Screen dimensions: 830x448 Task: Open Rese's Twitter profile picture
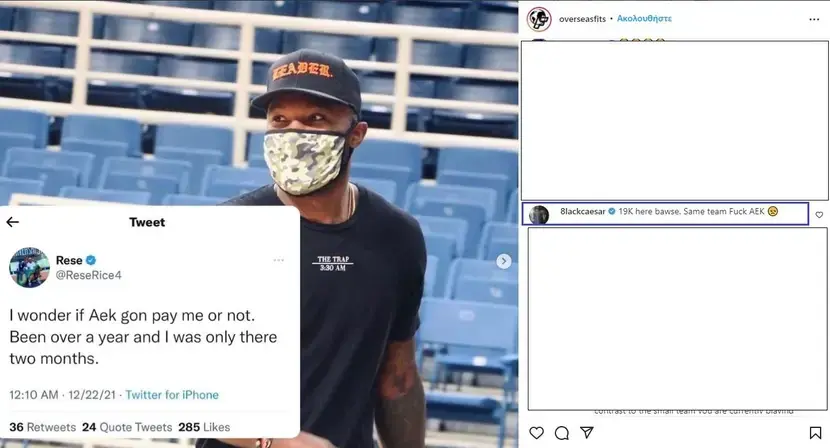(x=30, y=267)
